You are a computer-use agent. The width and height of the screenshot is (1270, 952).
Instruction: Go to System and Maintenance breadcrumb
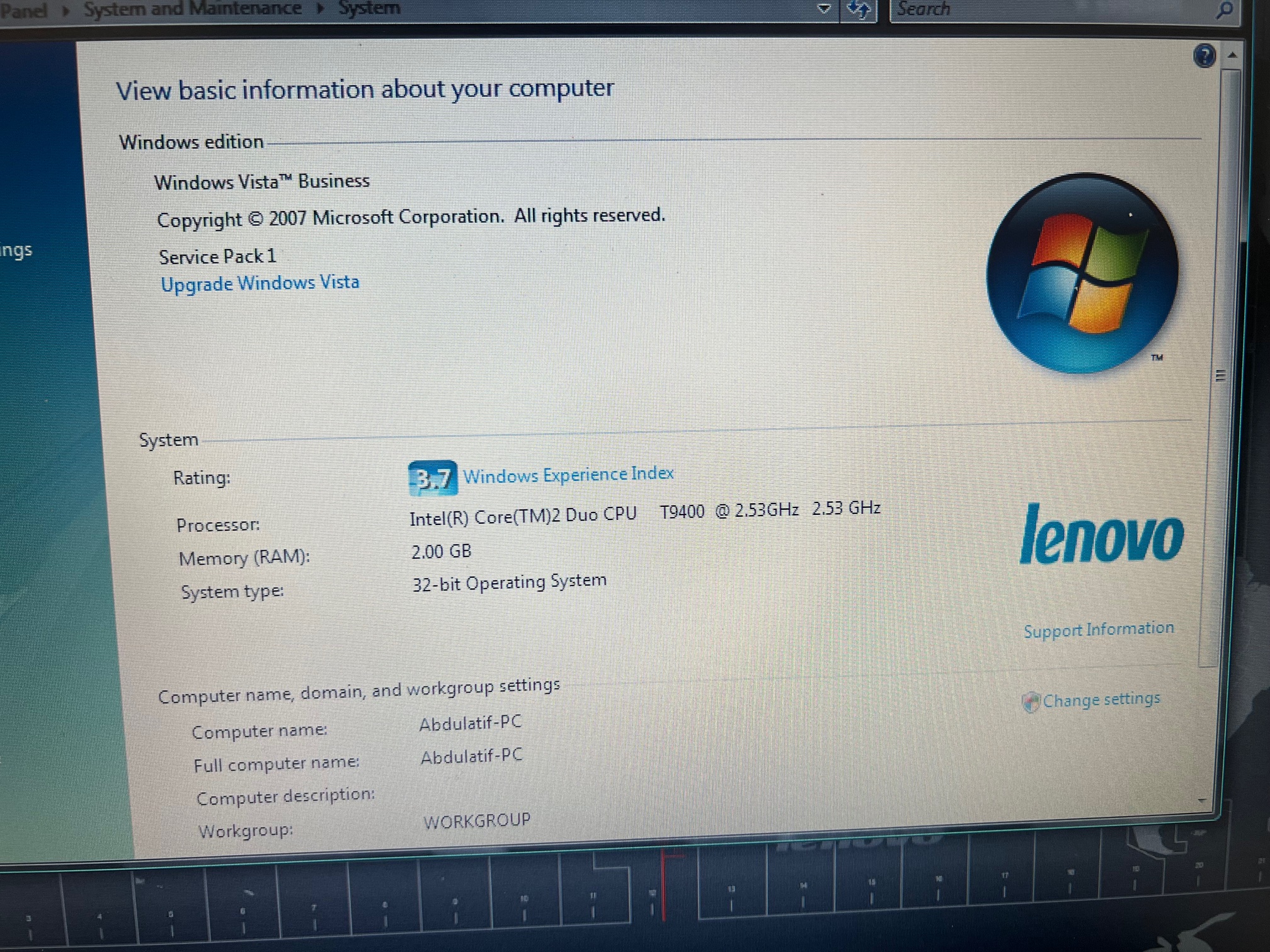click(x=193, y=9)
